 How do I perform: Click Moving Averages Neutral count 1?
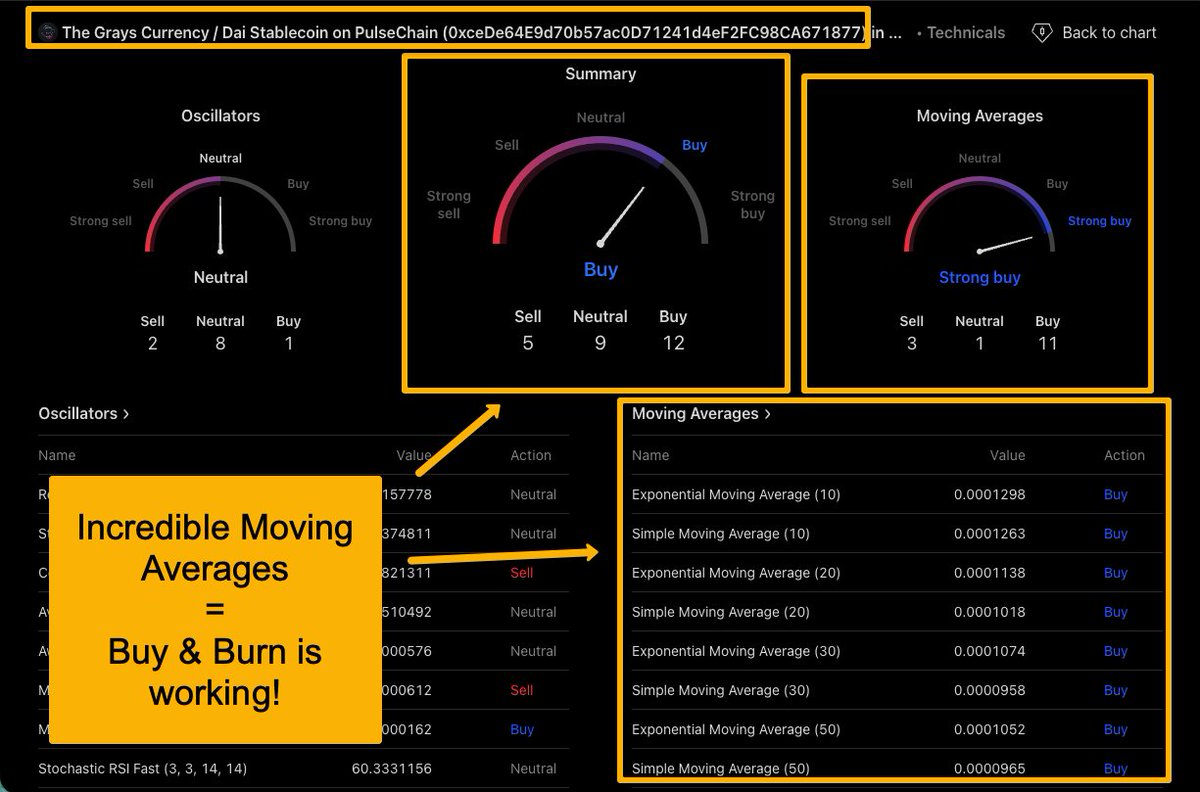[979, 343]
